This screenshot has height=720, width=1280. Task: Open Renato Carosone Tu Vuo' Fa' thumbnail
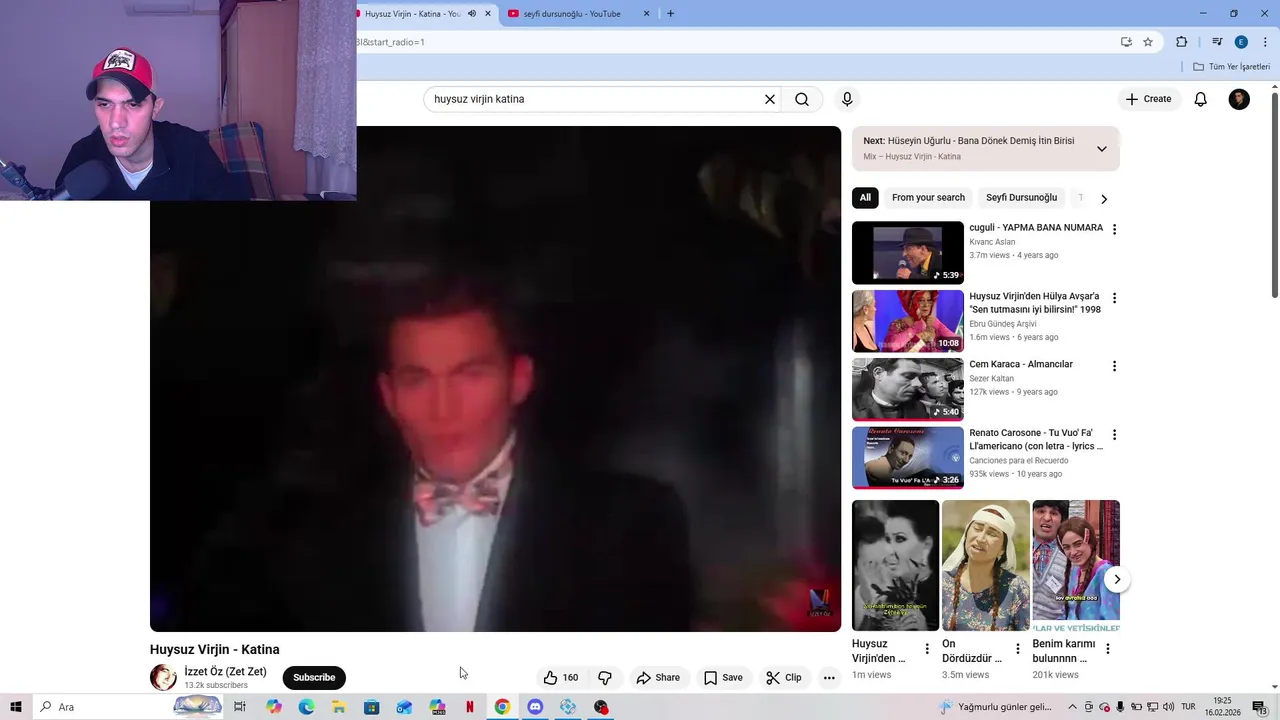[907, 458]
